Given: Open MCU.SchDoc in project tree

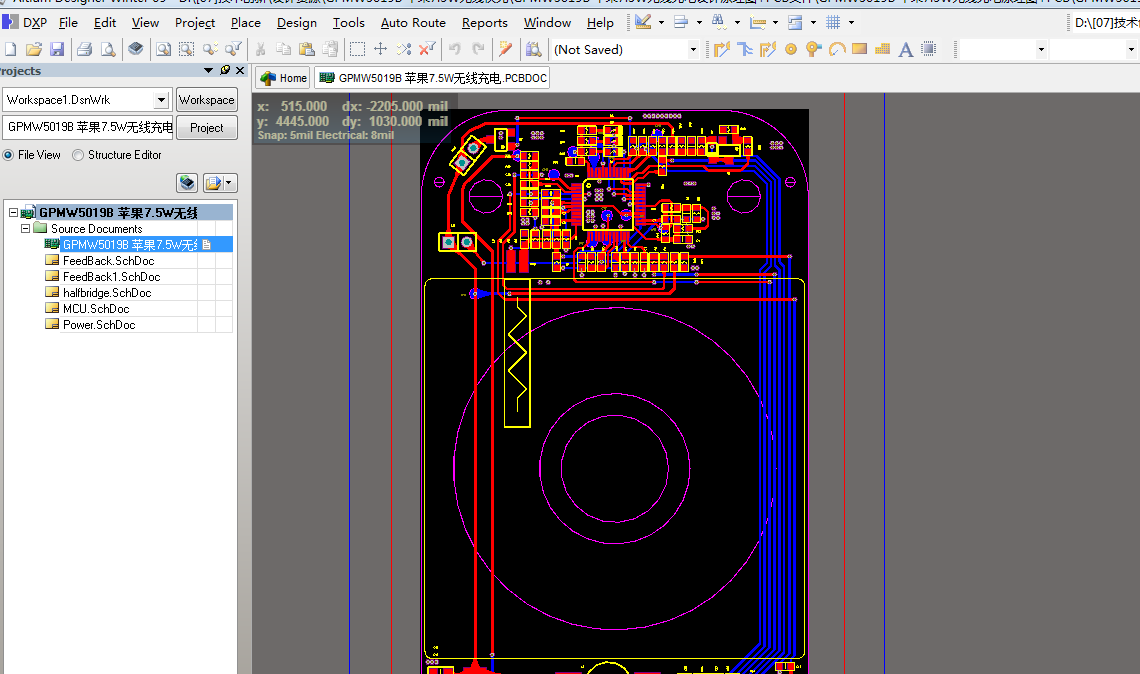Looking at the screenshot, I should 96,308.
